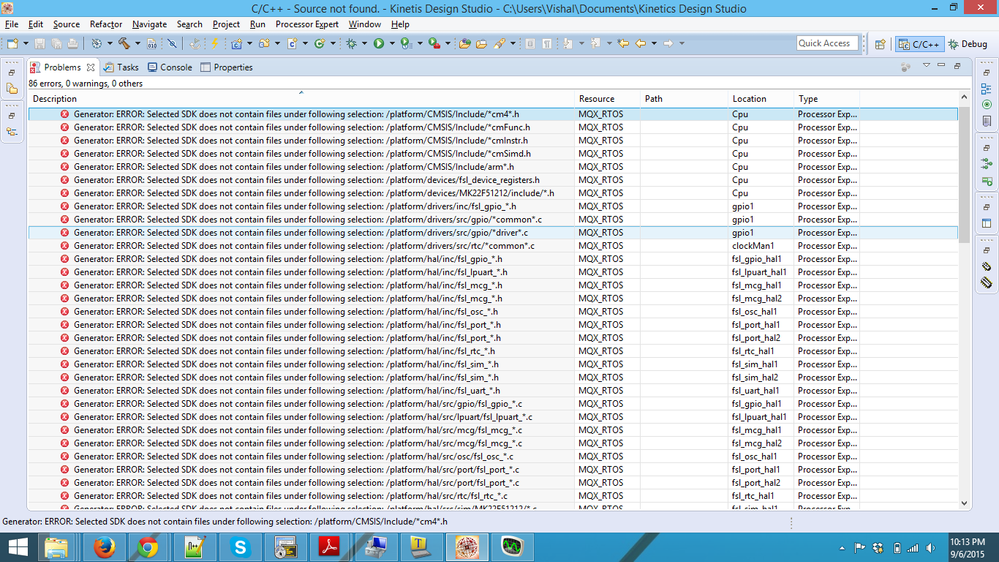Click the Open Type folder icon
The width and height of the screenshot is (999, 562).
tap(464, 43)
